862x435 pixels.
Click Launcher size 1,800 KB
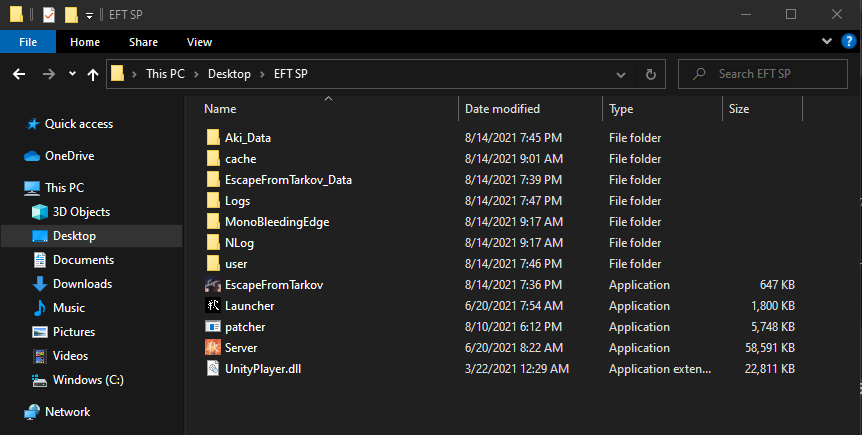773,306
